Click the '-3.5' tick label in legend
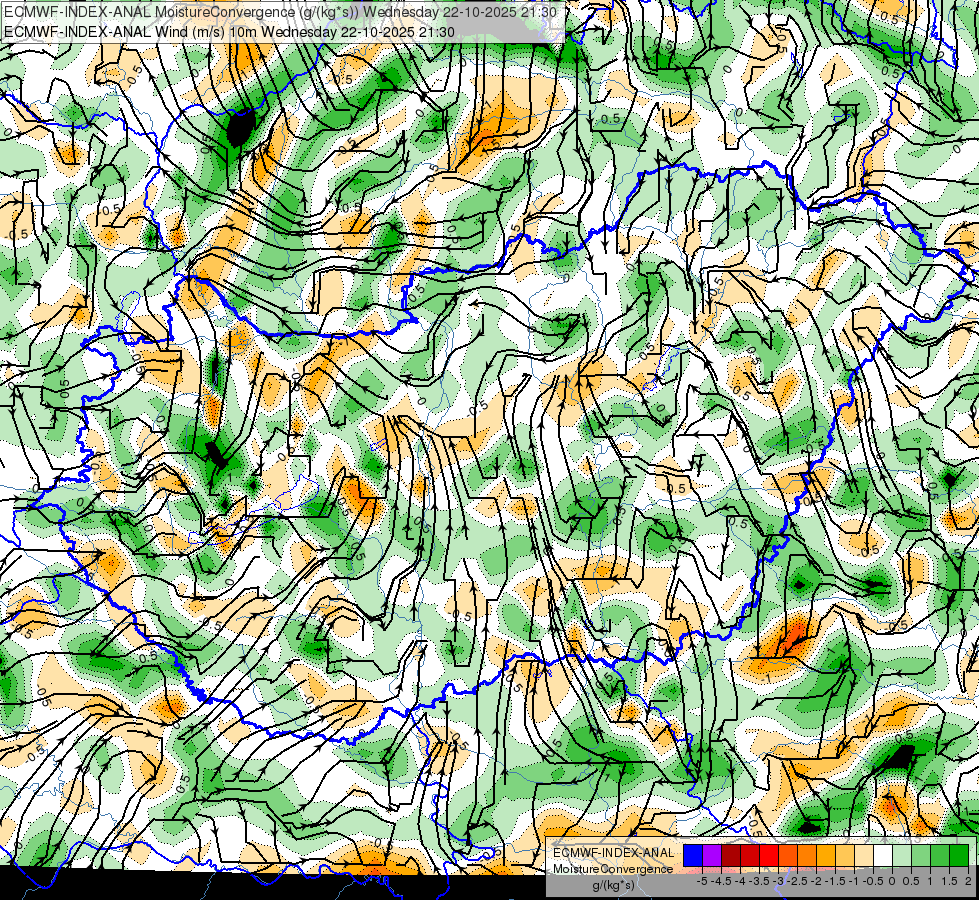Screen dimensions: 979x900 click(x=759, y=881)
